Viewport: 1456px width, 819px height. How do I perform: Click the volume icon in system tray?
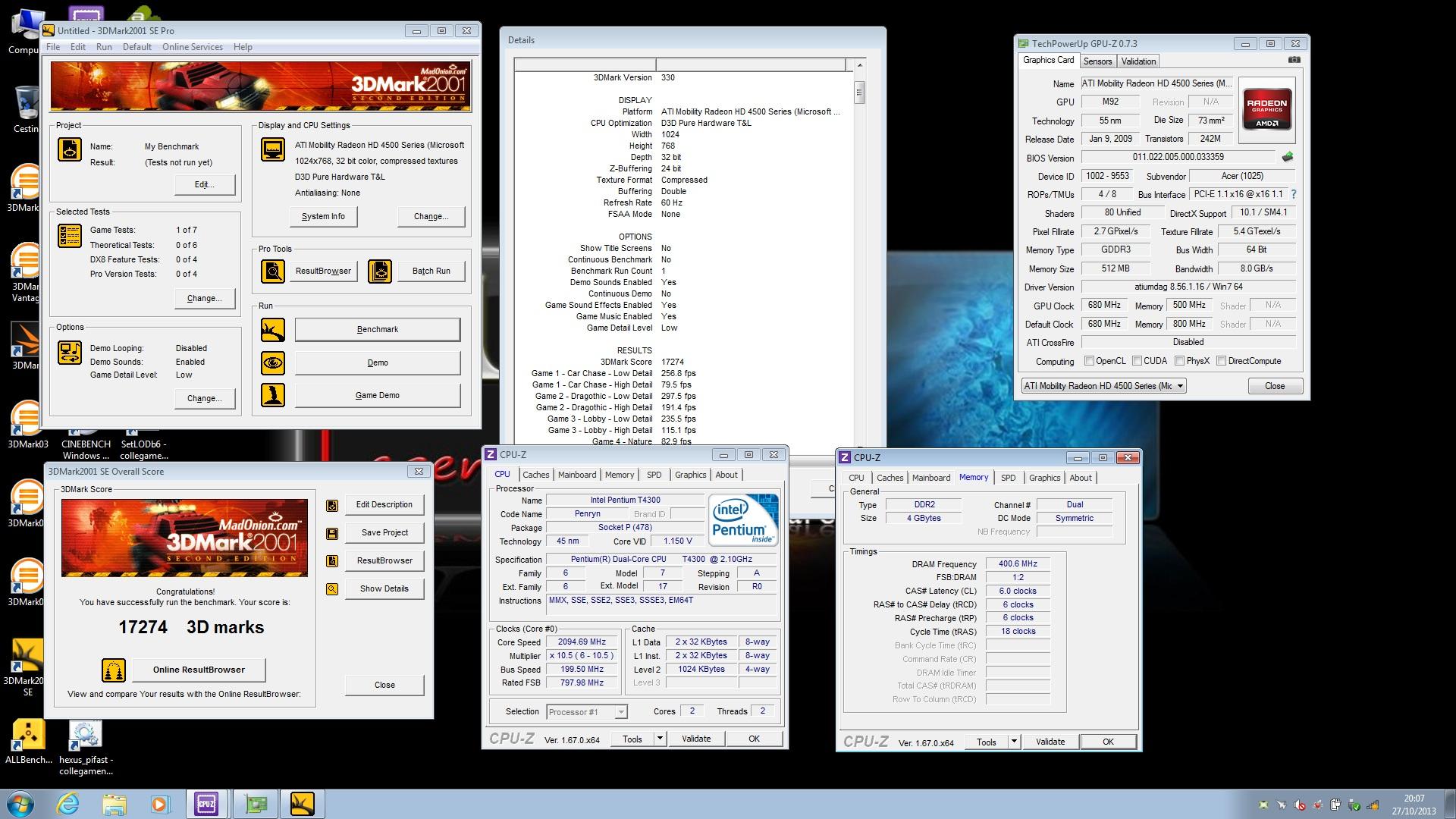1300,805
